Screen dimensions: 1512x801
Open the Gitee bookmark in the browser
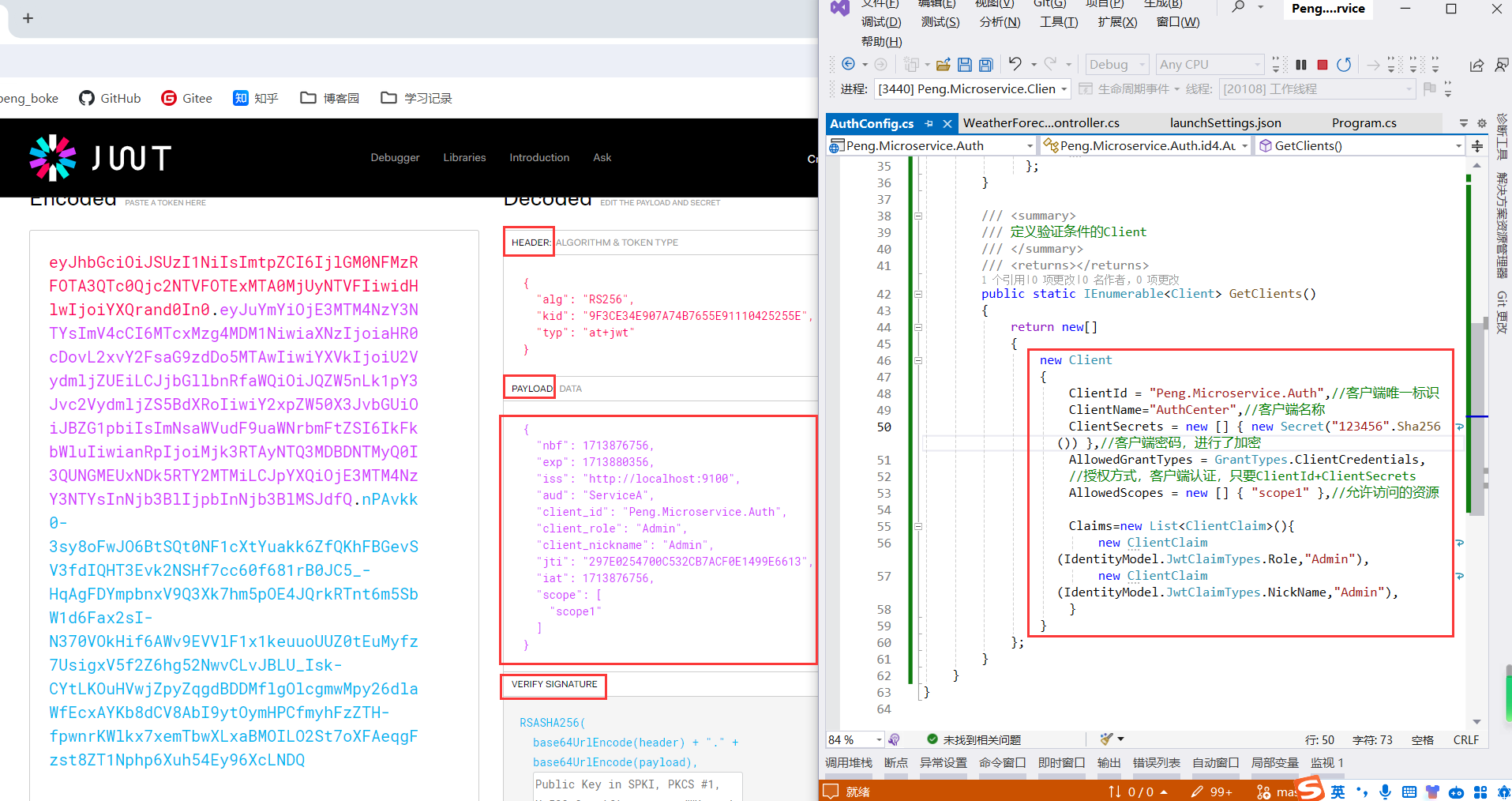[x=186, y=98]
